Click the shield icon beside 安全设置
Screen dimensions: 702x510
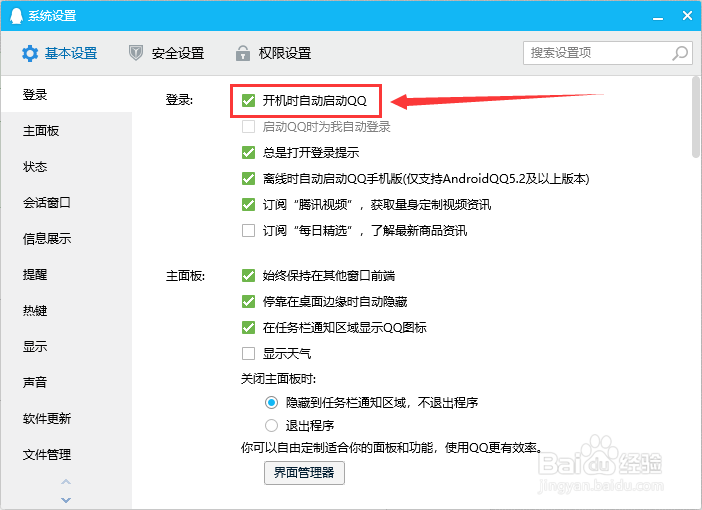point(136,53)
